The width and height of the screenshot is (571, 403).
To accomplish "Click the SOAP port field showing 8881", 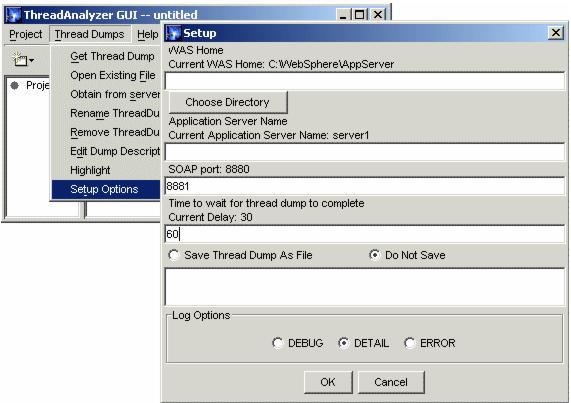I will (x=365, y=186).
